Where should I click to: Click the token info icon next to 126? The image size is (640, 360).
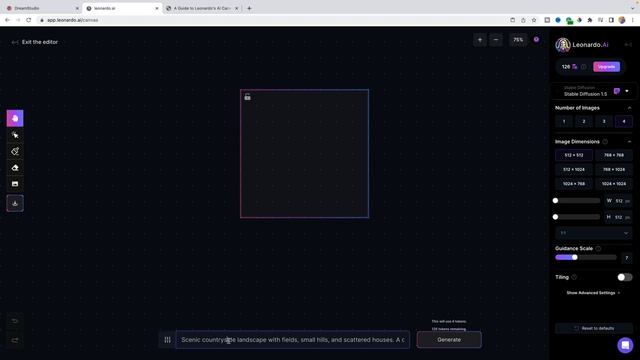coord(584,67)
